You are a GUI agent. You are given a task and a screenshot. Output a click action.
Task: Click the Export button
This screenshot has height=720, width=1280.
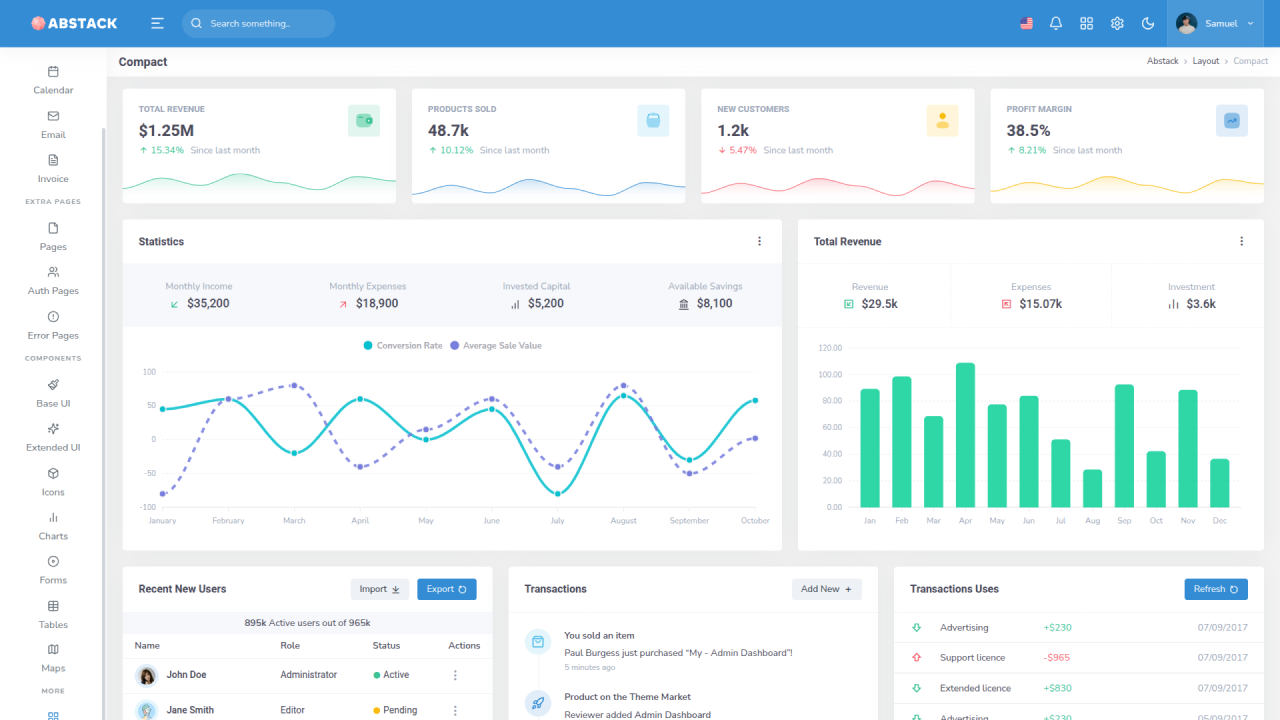[447, 589]
